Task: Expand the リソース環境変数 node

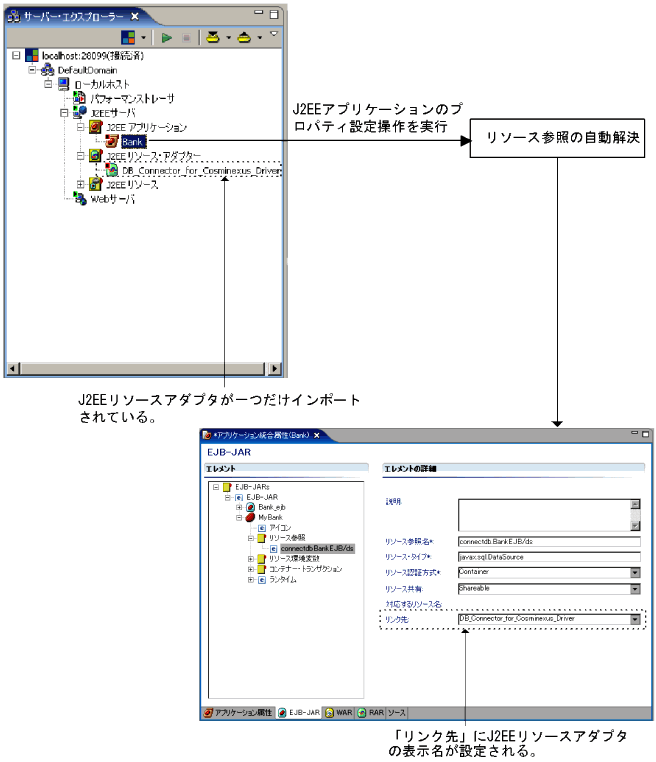Action: 251,559
